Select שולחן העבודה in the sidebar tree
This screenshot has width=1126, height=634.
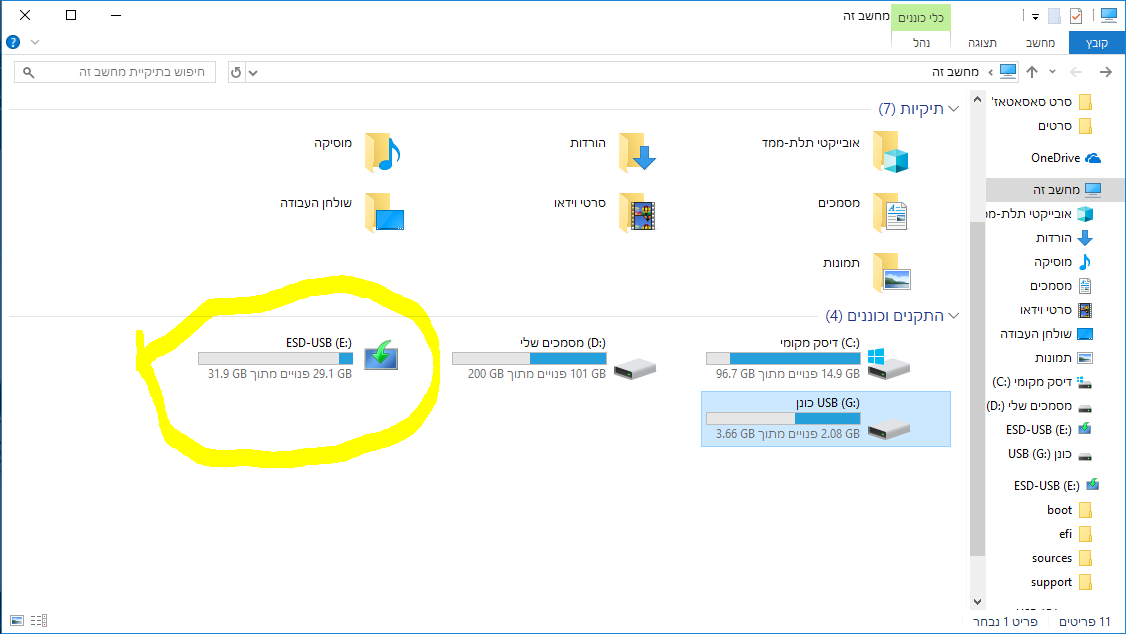coord(1046,334)
